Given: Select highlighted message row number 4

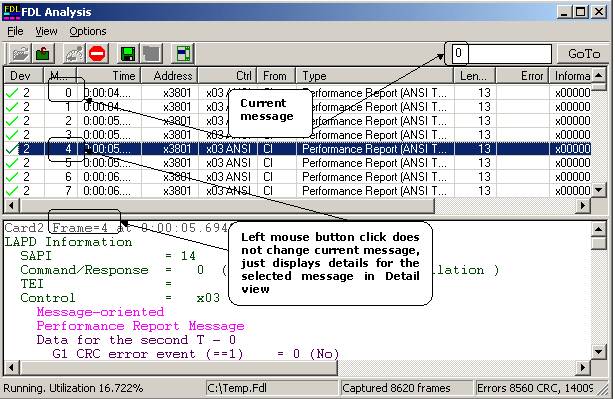Looking at the screenshot, I should click(x=297, y=149).
